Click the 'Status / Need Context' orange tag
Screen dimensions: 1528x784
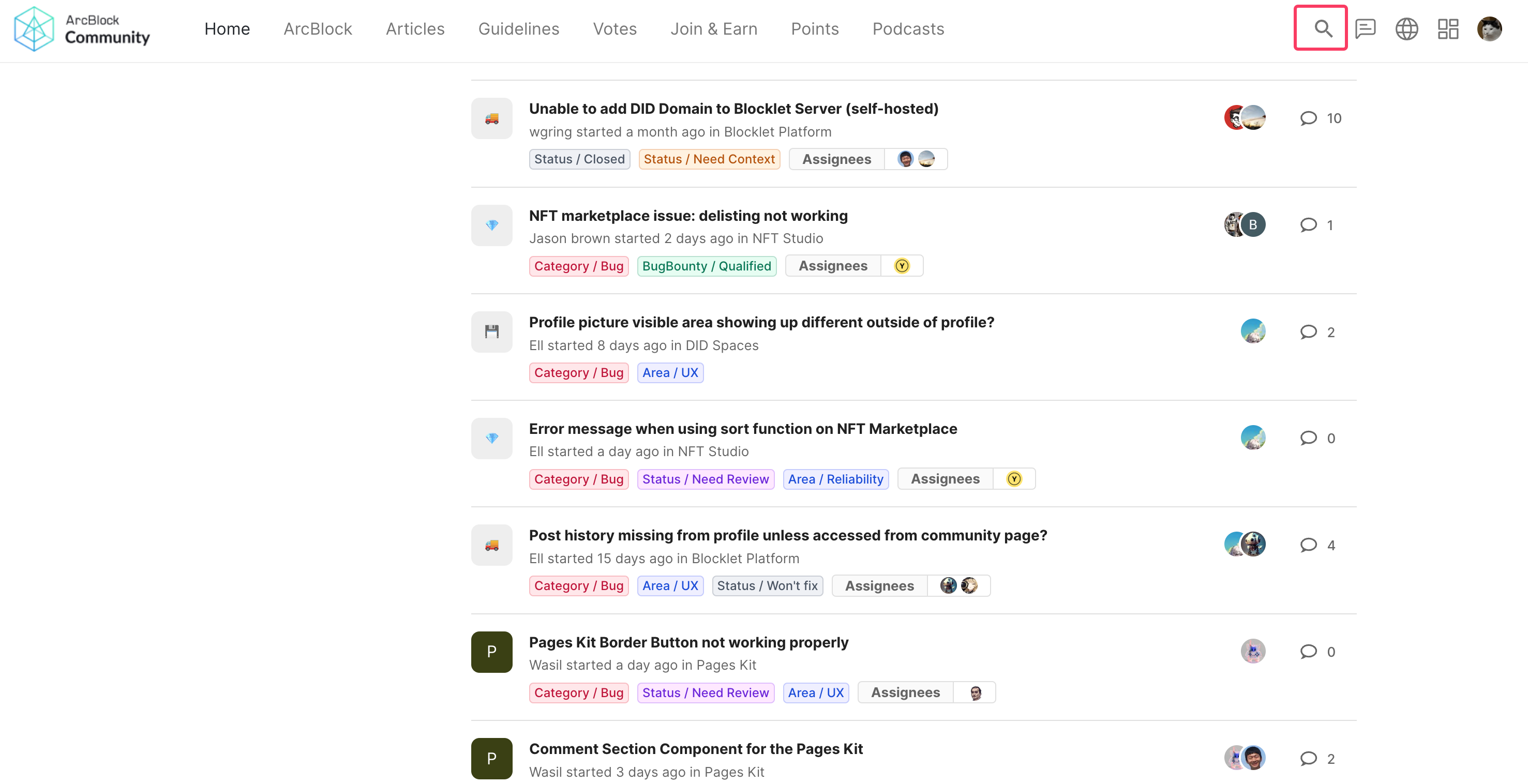[709, 159]
